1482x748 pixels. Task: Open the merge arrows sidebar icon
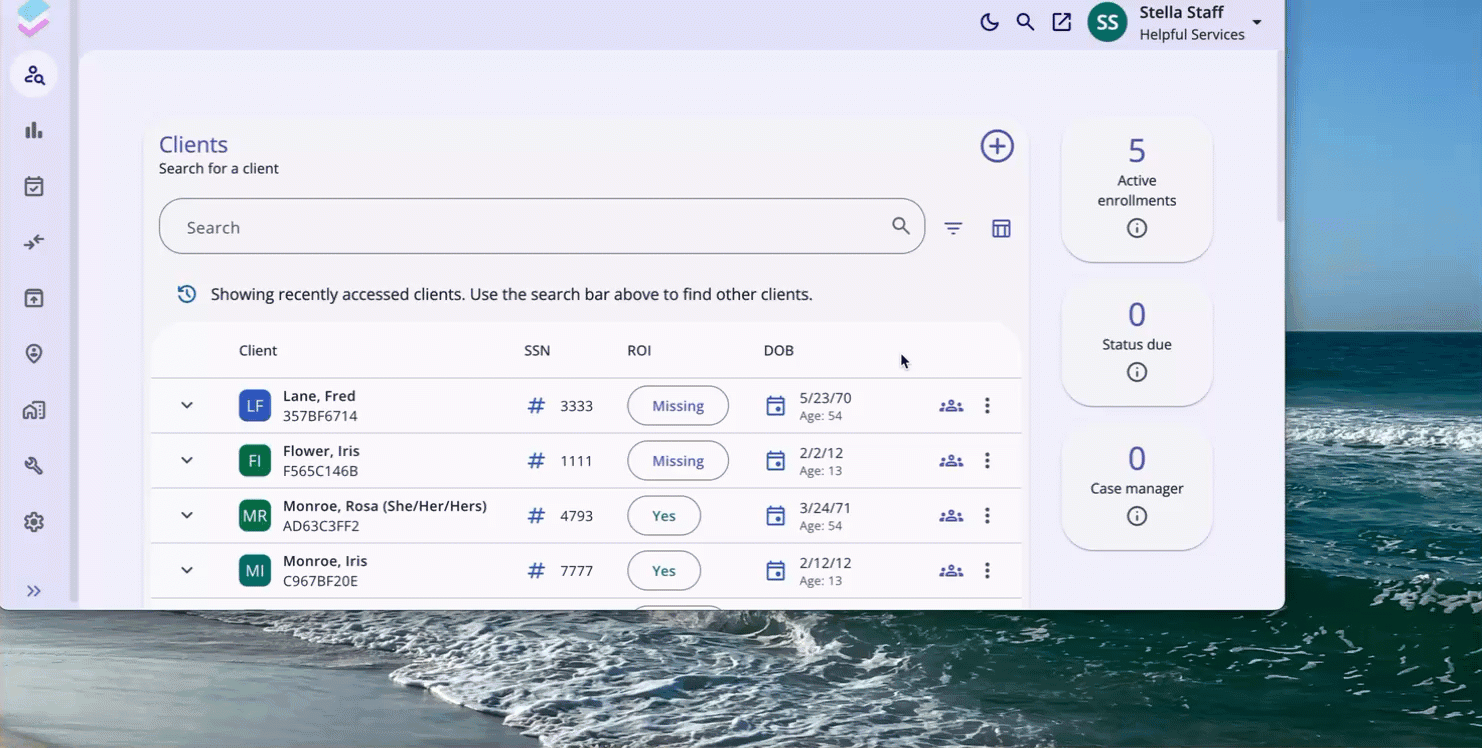[34, 242]
